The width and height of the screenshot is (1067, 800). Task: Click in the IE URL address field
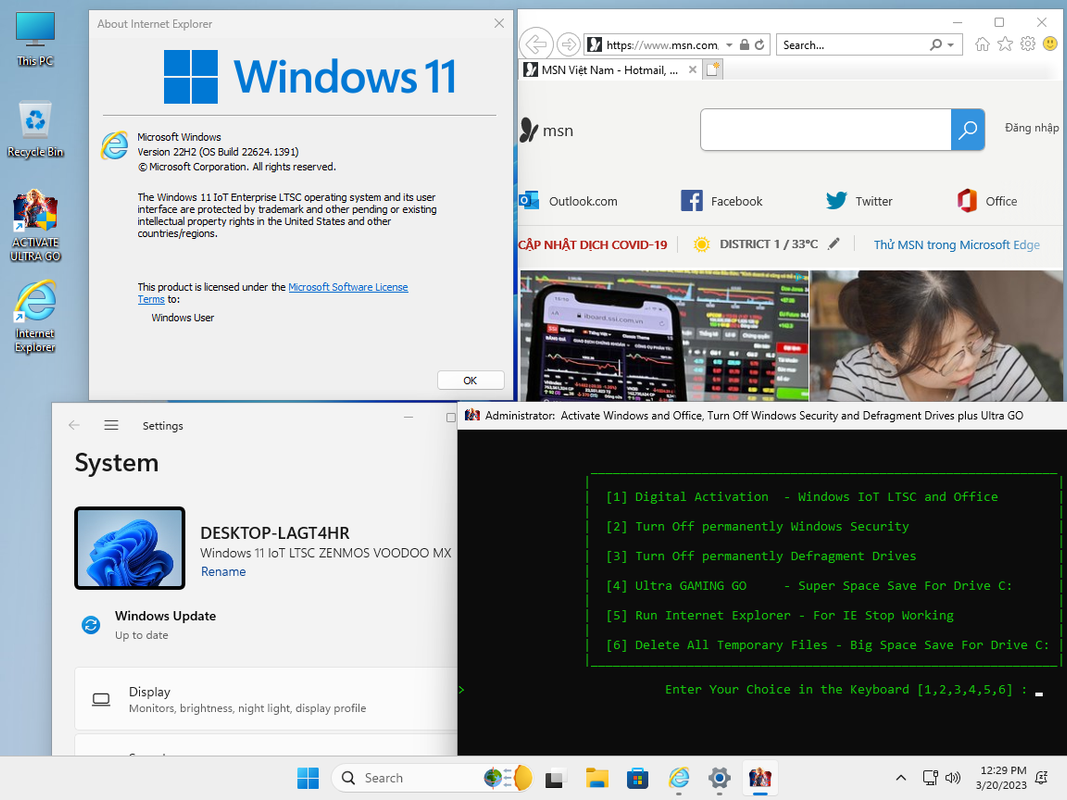[x=662, y=45]
